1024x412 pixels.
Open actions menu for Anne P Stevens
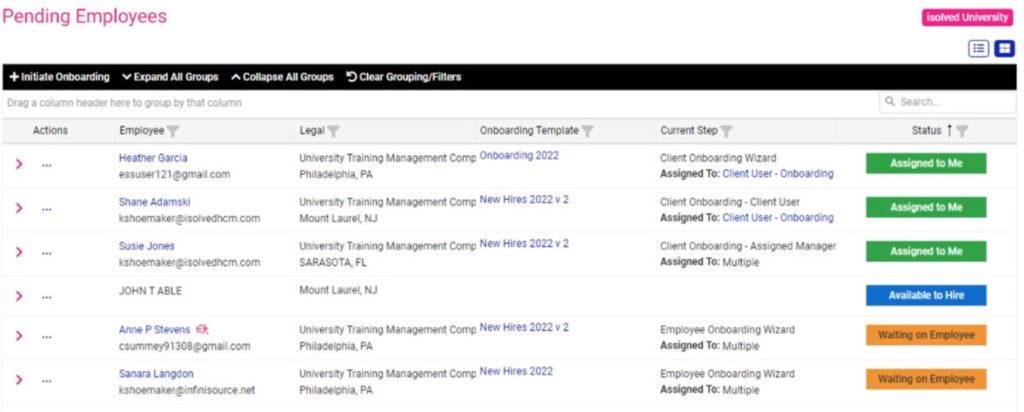(x=46, y=337)
